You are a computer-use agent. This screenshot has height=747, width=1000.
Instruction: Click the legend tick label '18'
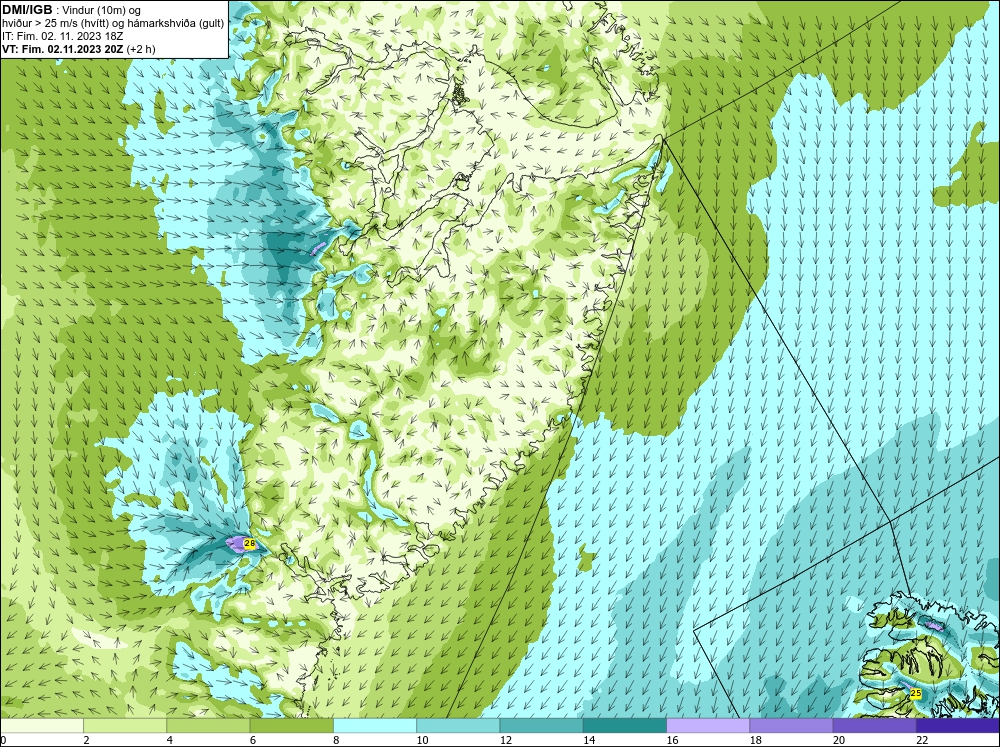tap(756, 740)
